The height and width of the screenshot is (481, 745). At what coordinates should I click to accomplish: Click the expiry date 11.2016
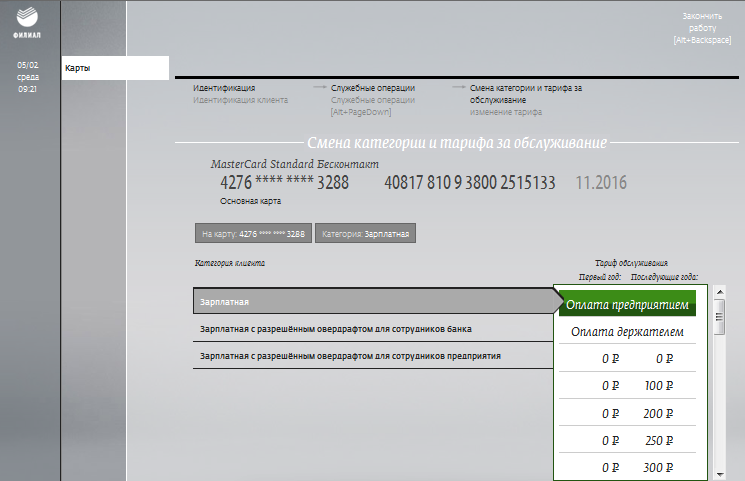(601, 183)
